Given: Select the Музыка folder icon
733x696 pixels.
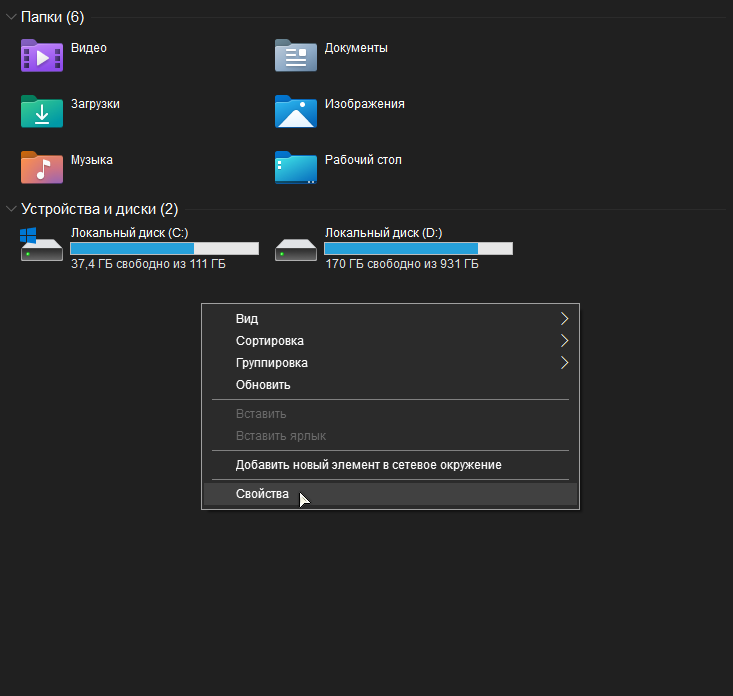Looking at the screenshot, I should [42, 168].
